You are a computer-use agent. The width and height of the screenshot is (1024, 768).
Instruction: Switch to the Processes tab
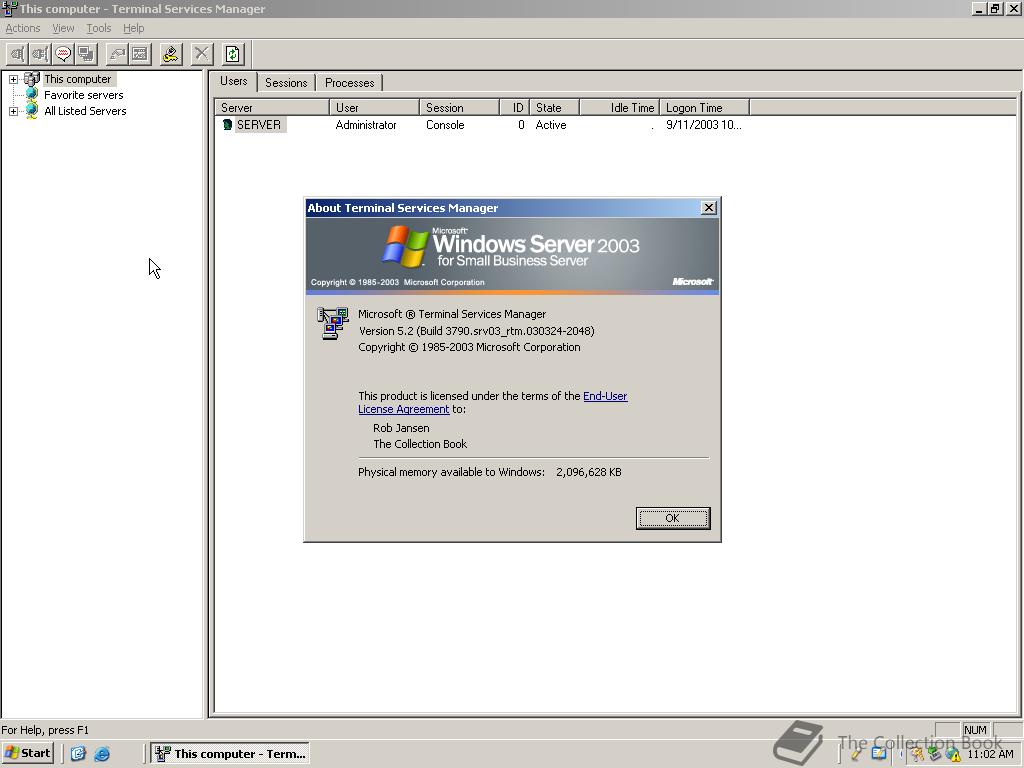349,83
